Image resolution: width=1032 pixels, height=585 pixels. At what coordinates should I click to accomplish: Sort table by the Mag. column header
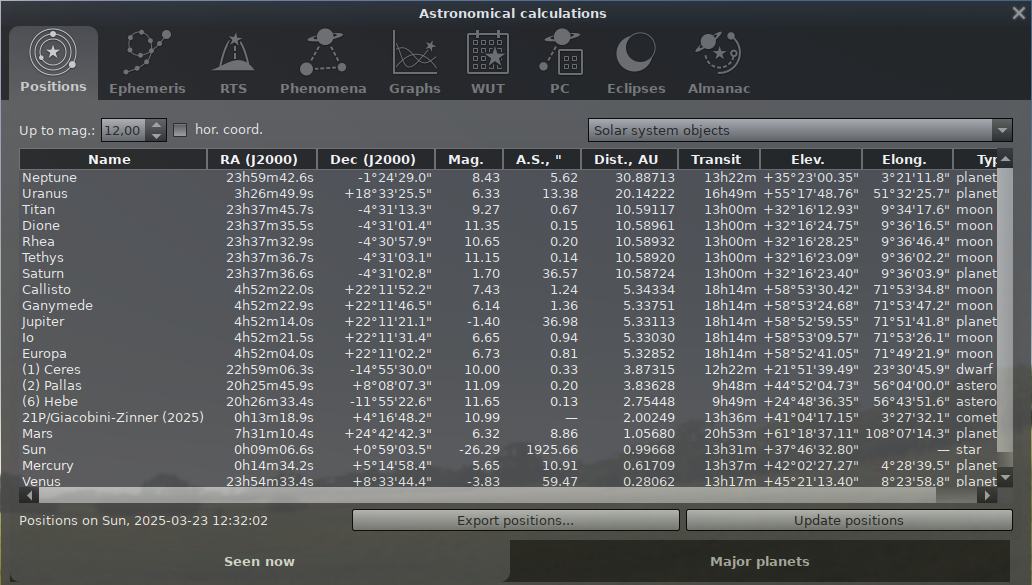pos(465,159)
